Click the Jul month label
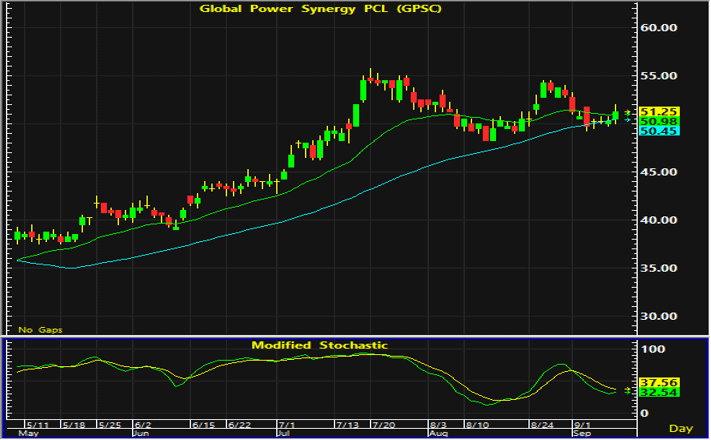This screenshot has width=711, height=440. point(283,433)
